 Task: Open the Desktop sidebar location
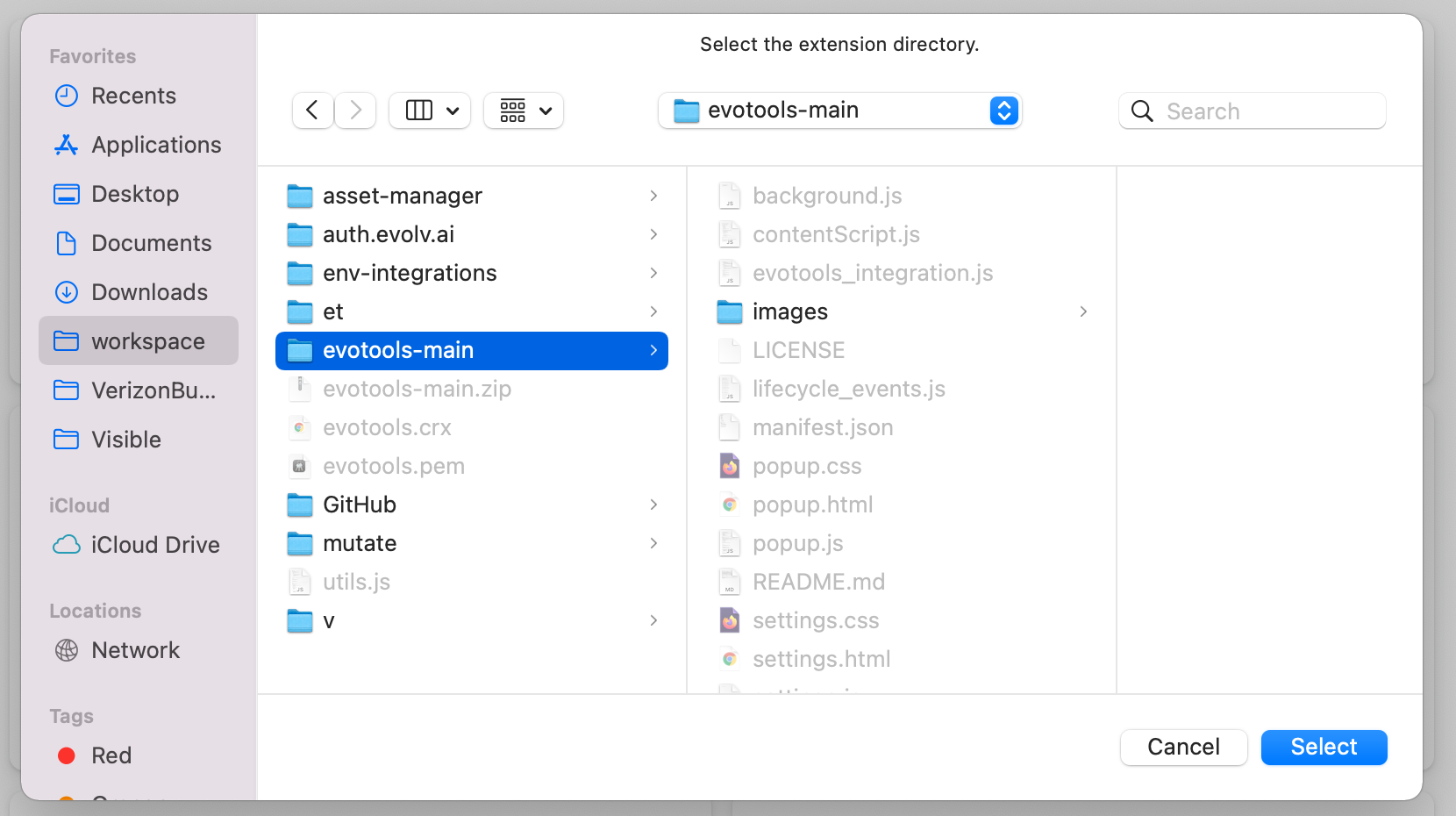pos(135,194)
